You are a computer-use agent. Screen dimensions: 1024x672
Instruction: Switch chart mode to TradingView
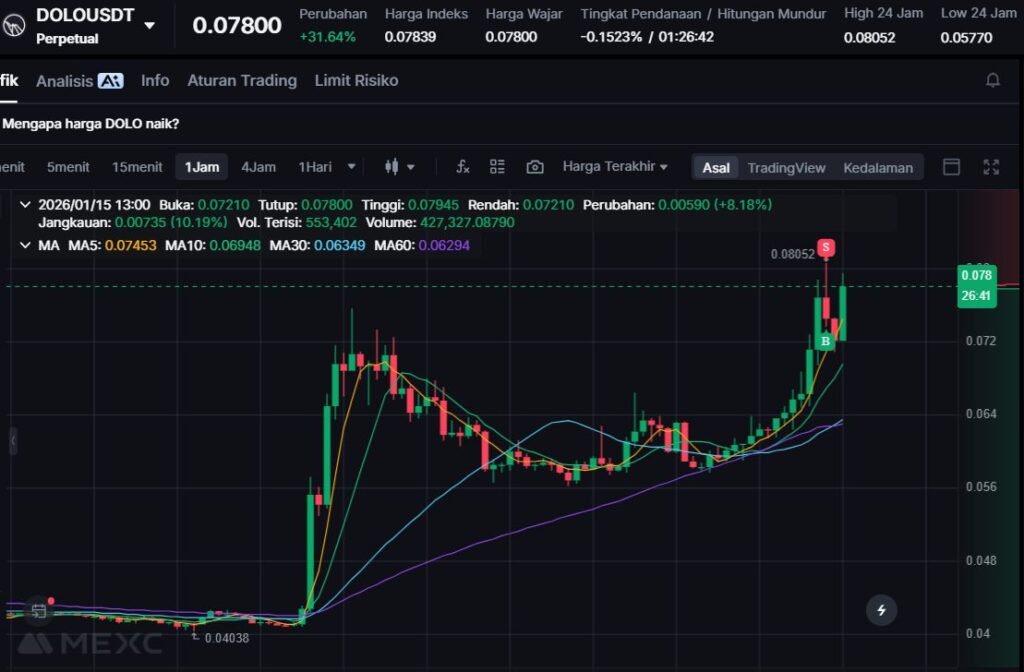pos(786,167)
